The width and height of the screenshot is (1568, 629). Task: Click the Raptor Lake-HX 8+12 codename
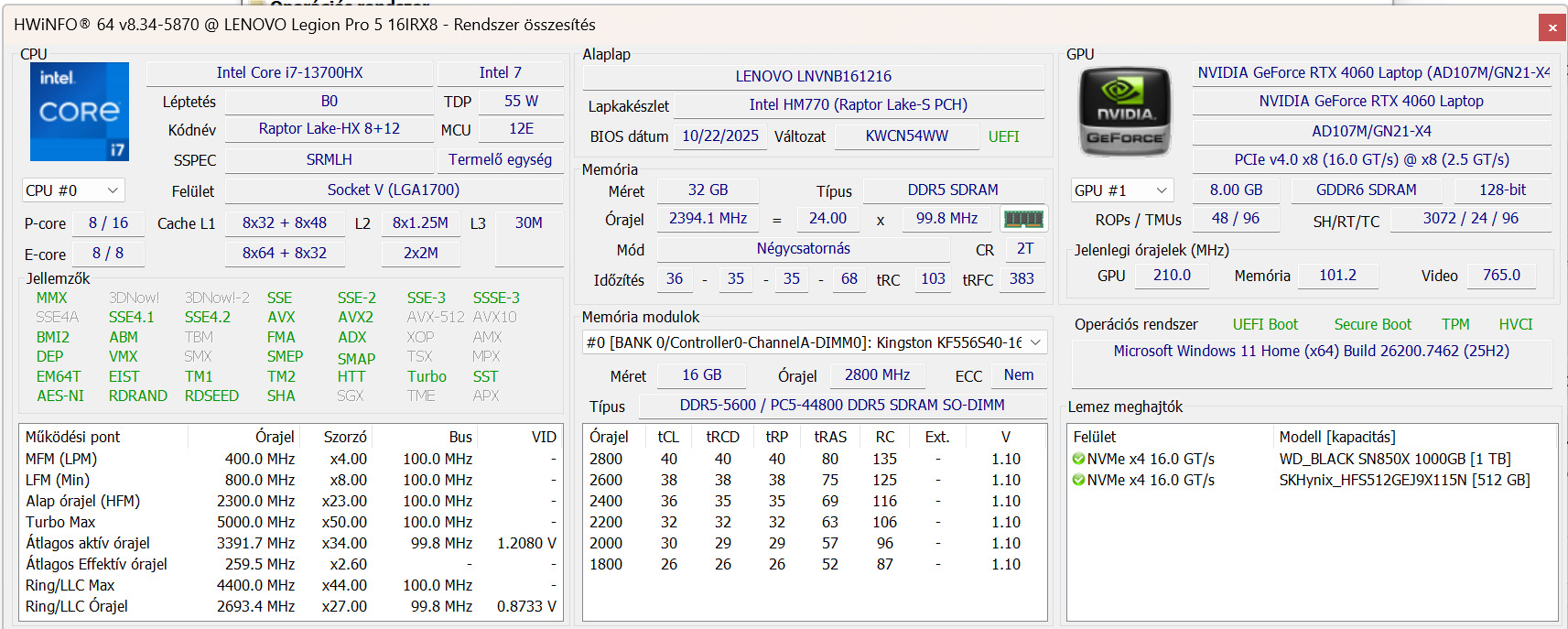330,128
